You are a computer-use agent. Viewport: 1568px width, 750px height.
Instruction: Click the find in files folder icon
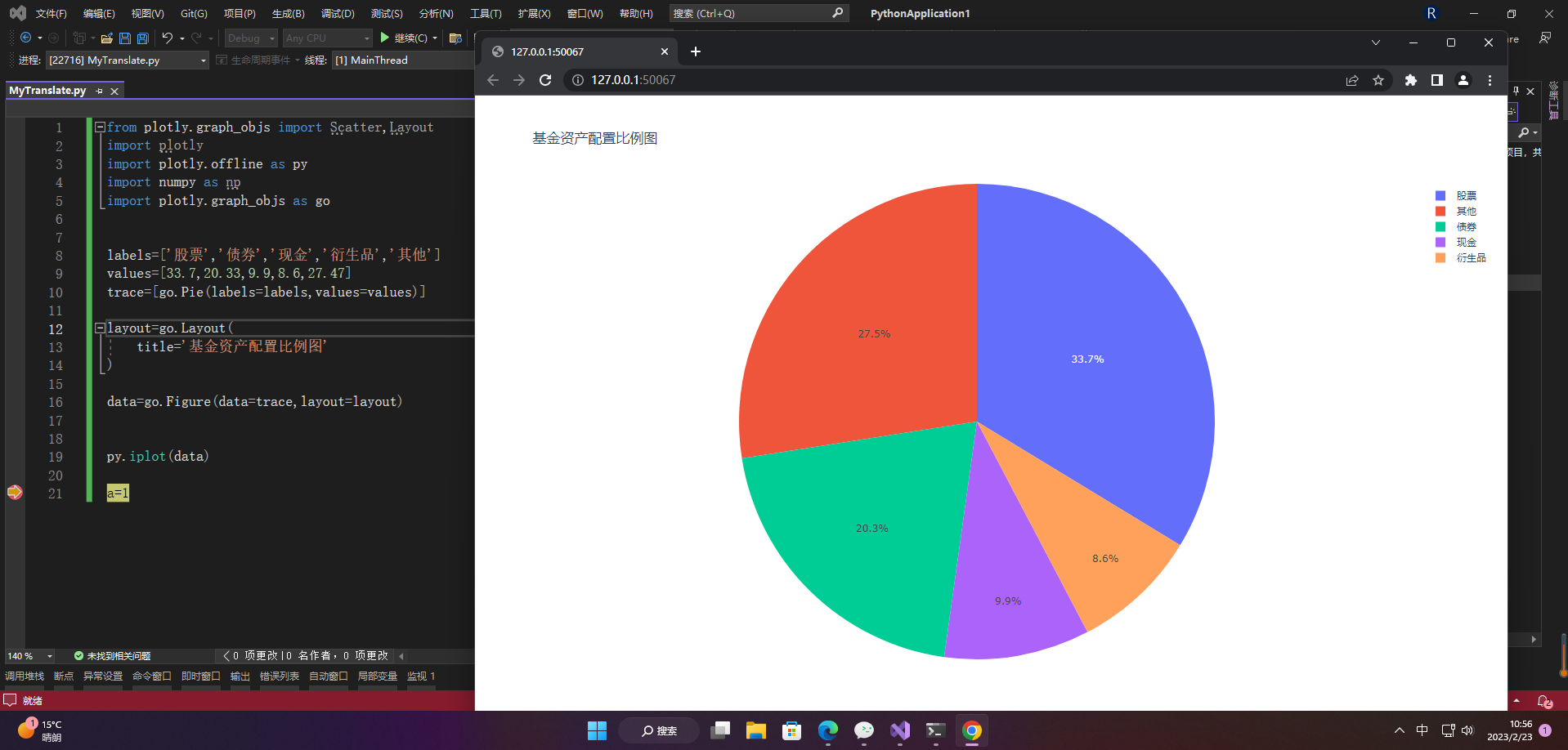pyautogui.click(x=455, y=38)
